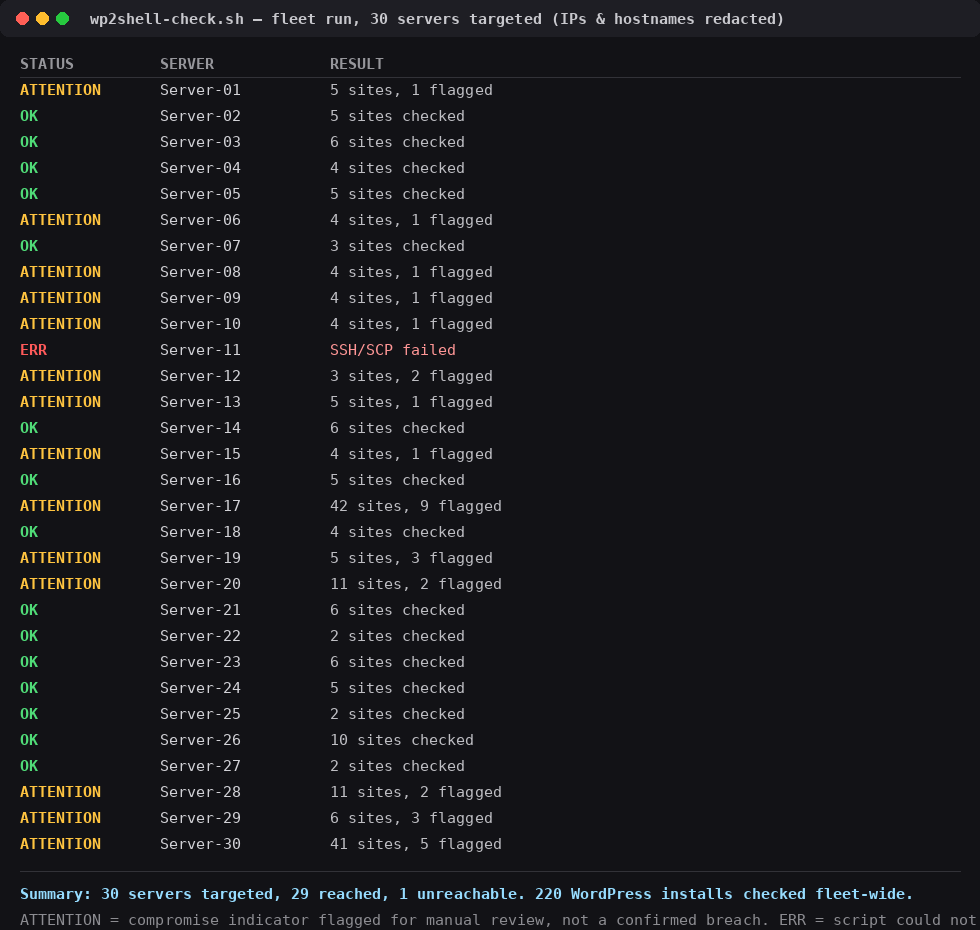This screenshot has height=930, width=980.
Task: Select the Server-28 name
Action: [200, 792]
